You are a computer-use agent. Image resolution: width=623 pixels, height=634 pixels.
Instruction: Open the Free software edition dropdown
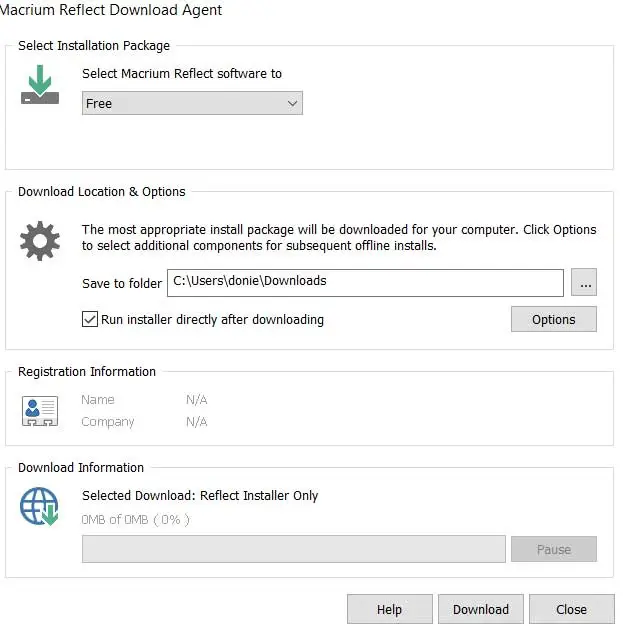tap(191, 103)
